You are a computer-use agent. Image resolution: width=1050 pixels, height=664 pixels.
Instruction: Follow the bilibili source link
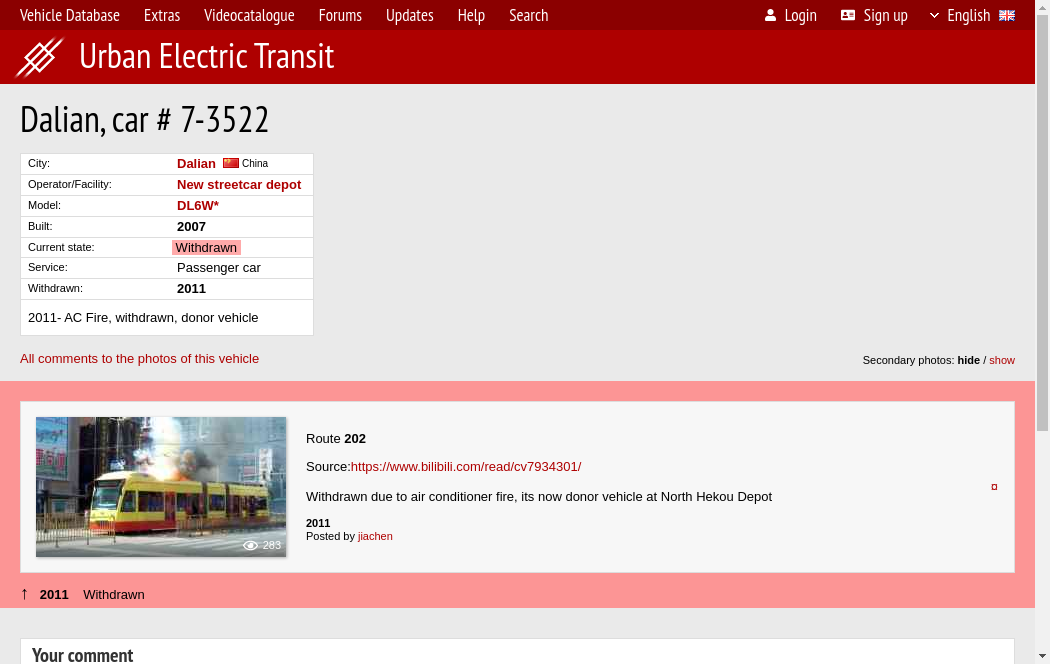[x=465, y=466]
